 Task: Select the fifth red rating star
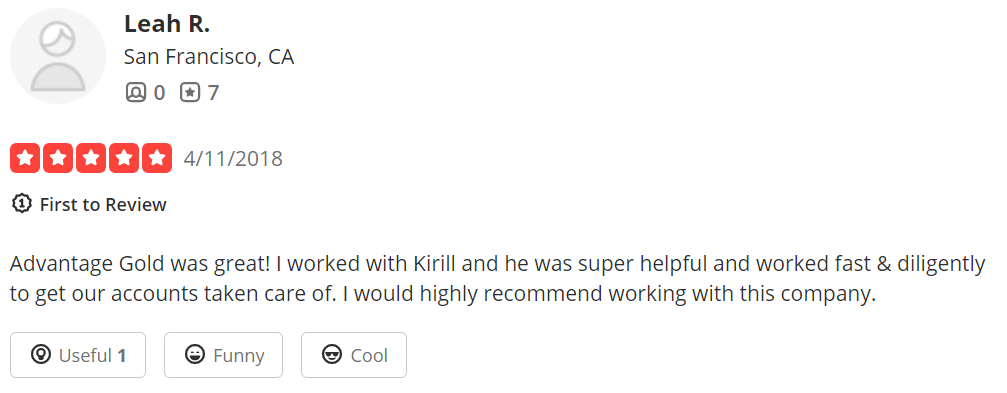(157, 158)
